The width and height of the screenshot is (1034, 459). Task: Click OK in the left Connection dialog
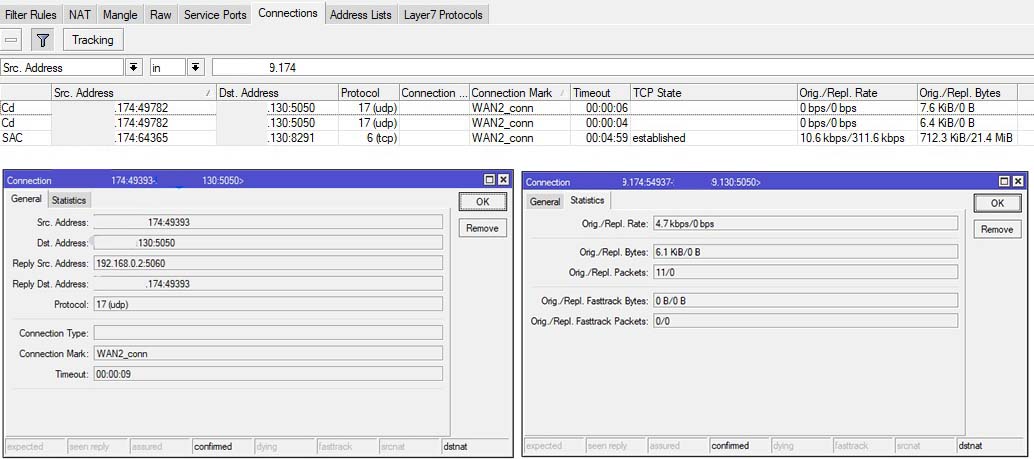pos(483,202)
